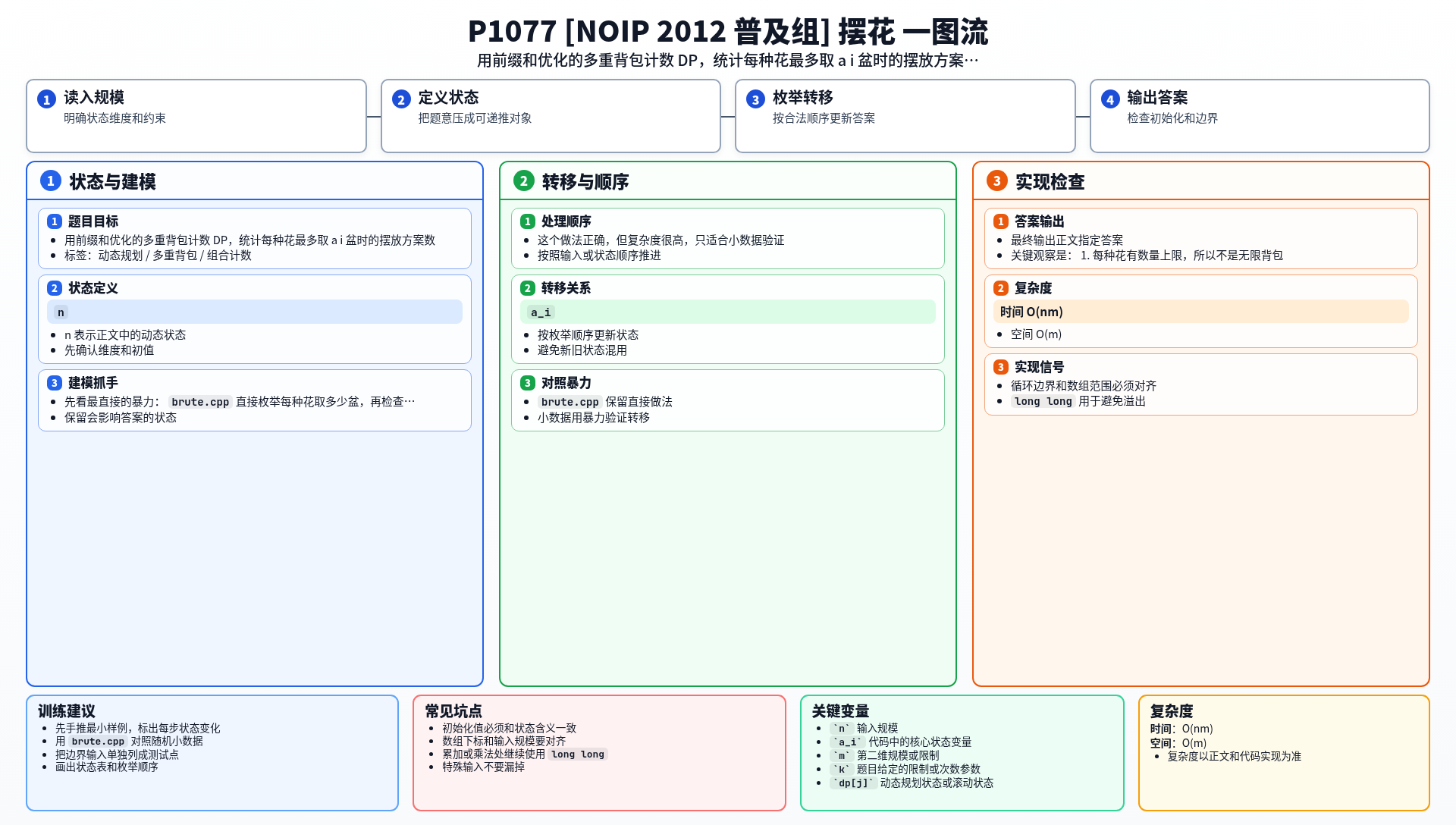Select the 枚举转移 step card title
1456x825 pixels.
(803, 97)
